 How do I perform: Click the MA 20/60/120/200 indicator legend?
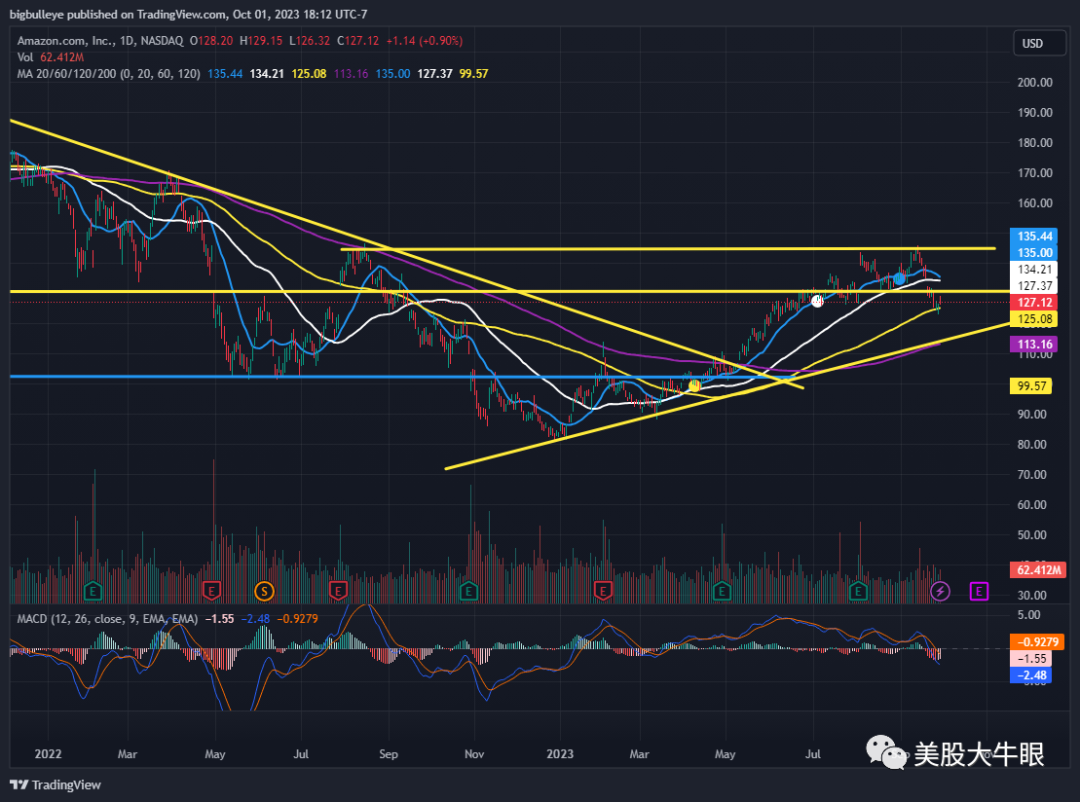[x=109, y=74]
